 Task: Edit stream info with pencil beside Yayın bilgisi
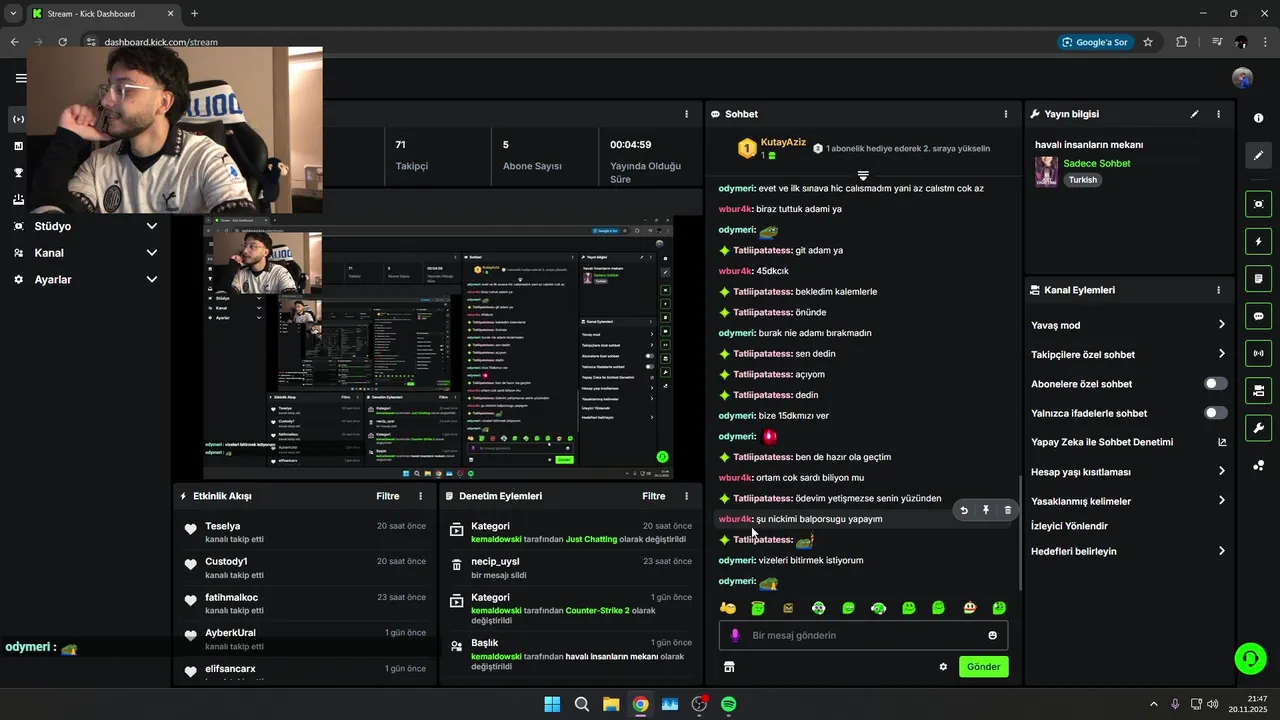1194,114
